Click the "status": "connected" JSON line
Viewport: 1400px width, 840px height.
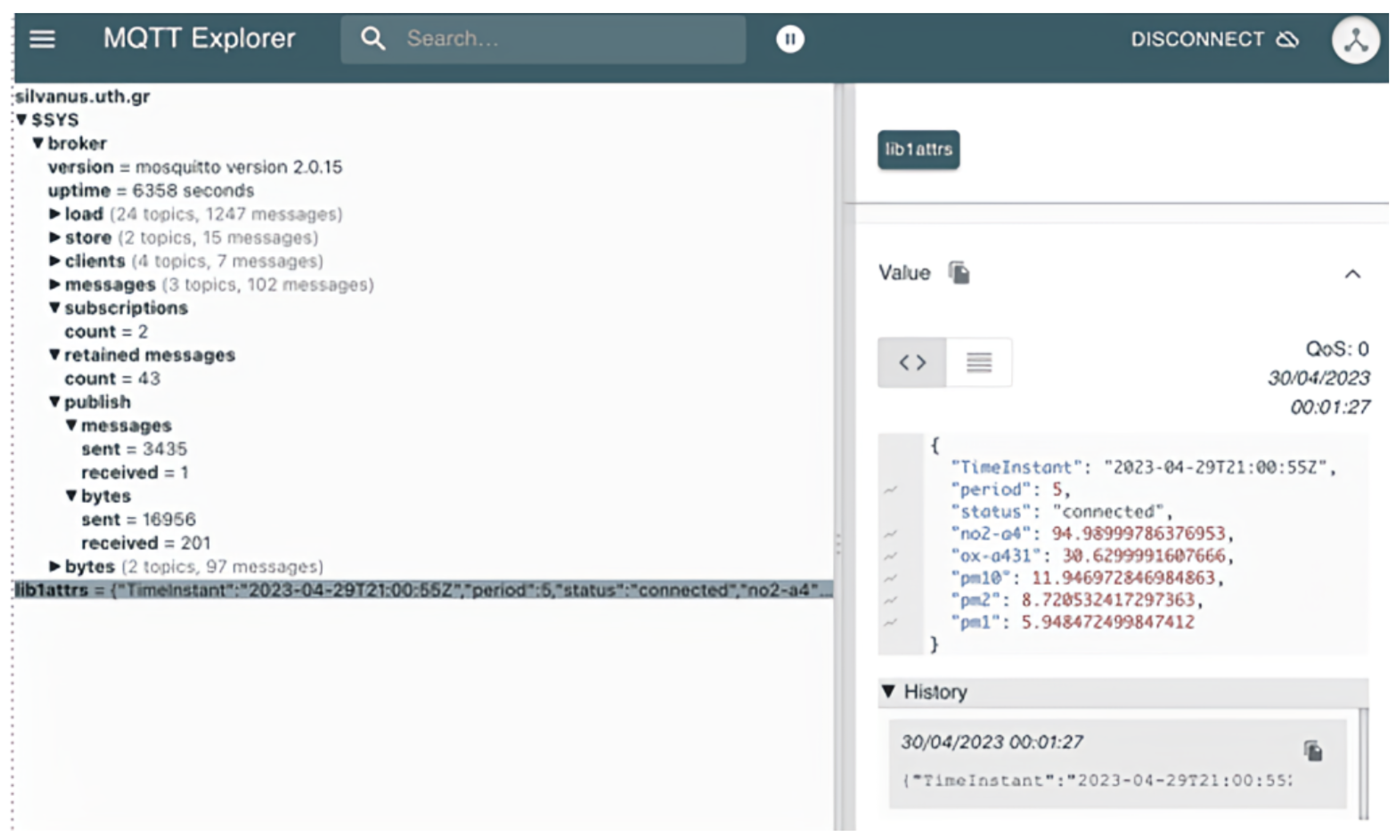(1061, 512)
